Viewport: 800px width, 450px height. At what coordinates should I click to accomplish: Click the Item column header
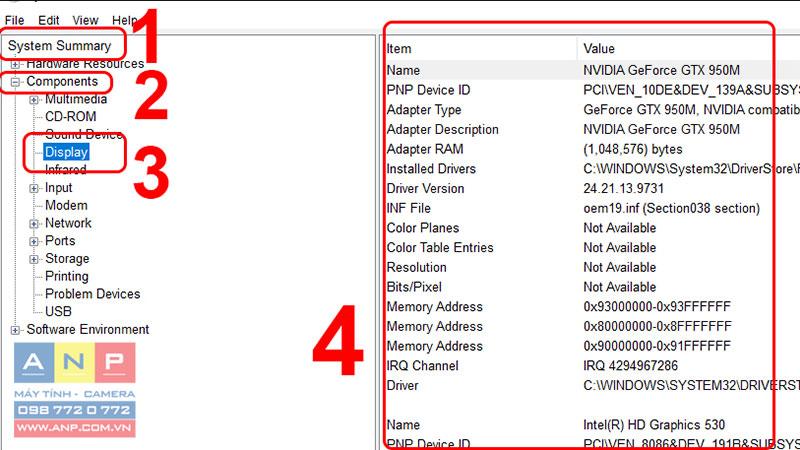point(480,49)
